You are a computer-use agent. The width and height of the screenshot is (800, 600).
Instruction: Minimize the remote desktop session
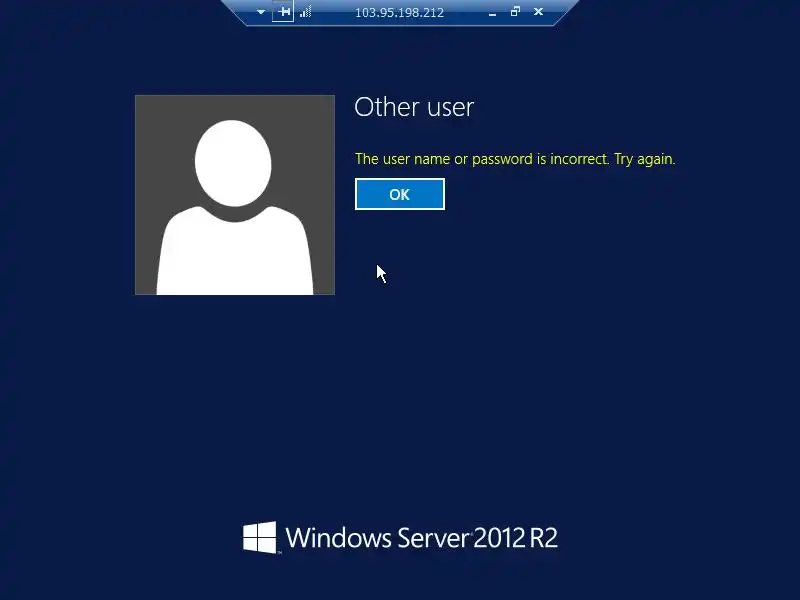coord(492,13)
